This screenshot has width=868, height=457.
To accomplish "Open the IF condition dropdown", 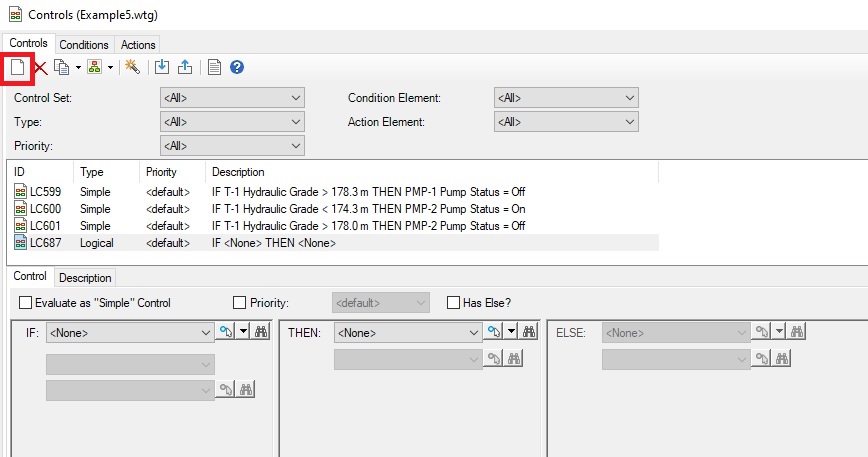I will (130, 333).
